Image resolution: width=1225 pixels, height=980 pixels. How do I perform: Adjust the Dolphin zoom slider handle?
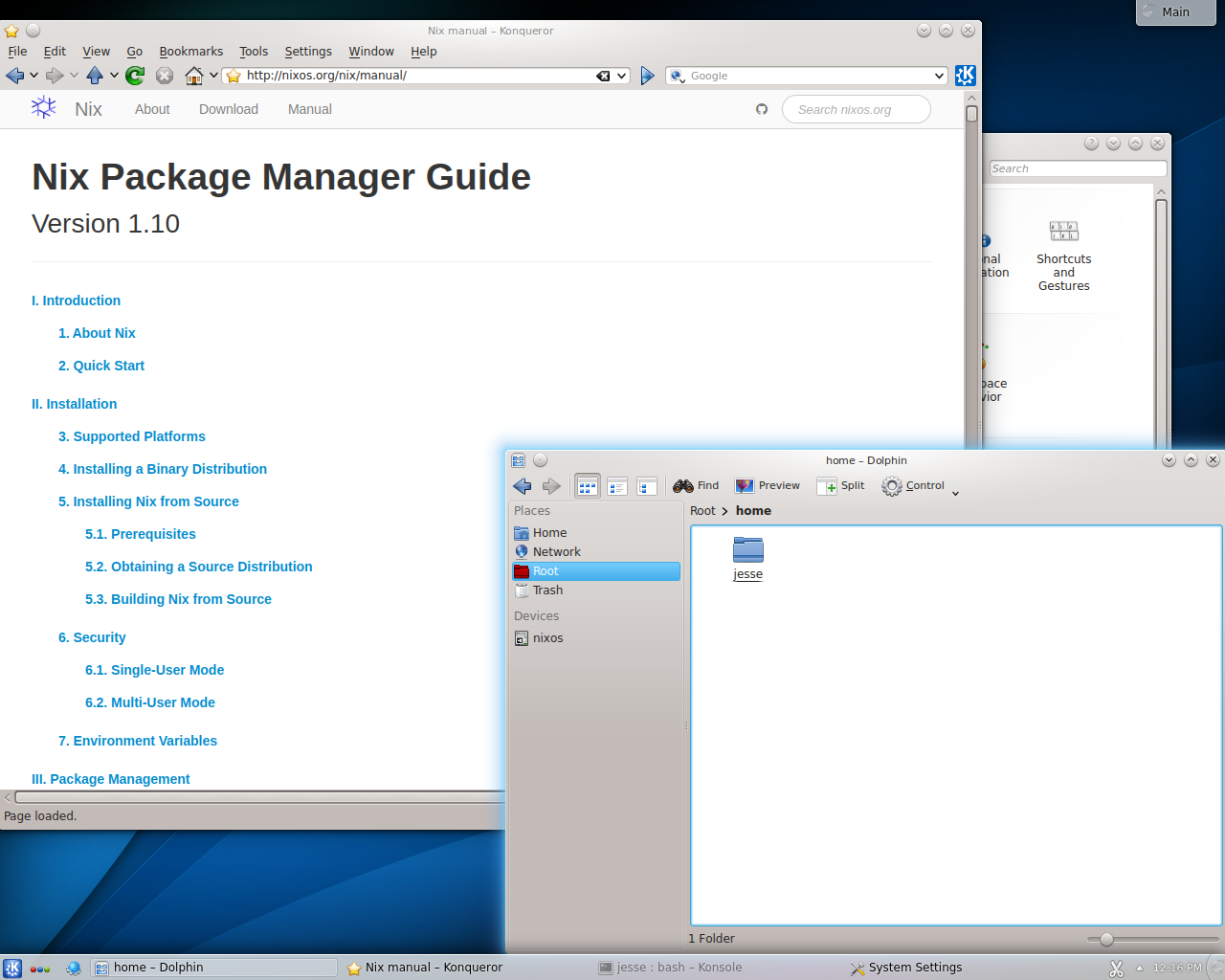1106,940
